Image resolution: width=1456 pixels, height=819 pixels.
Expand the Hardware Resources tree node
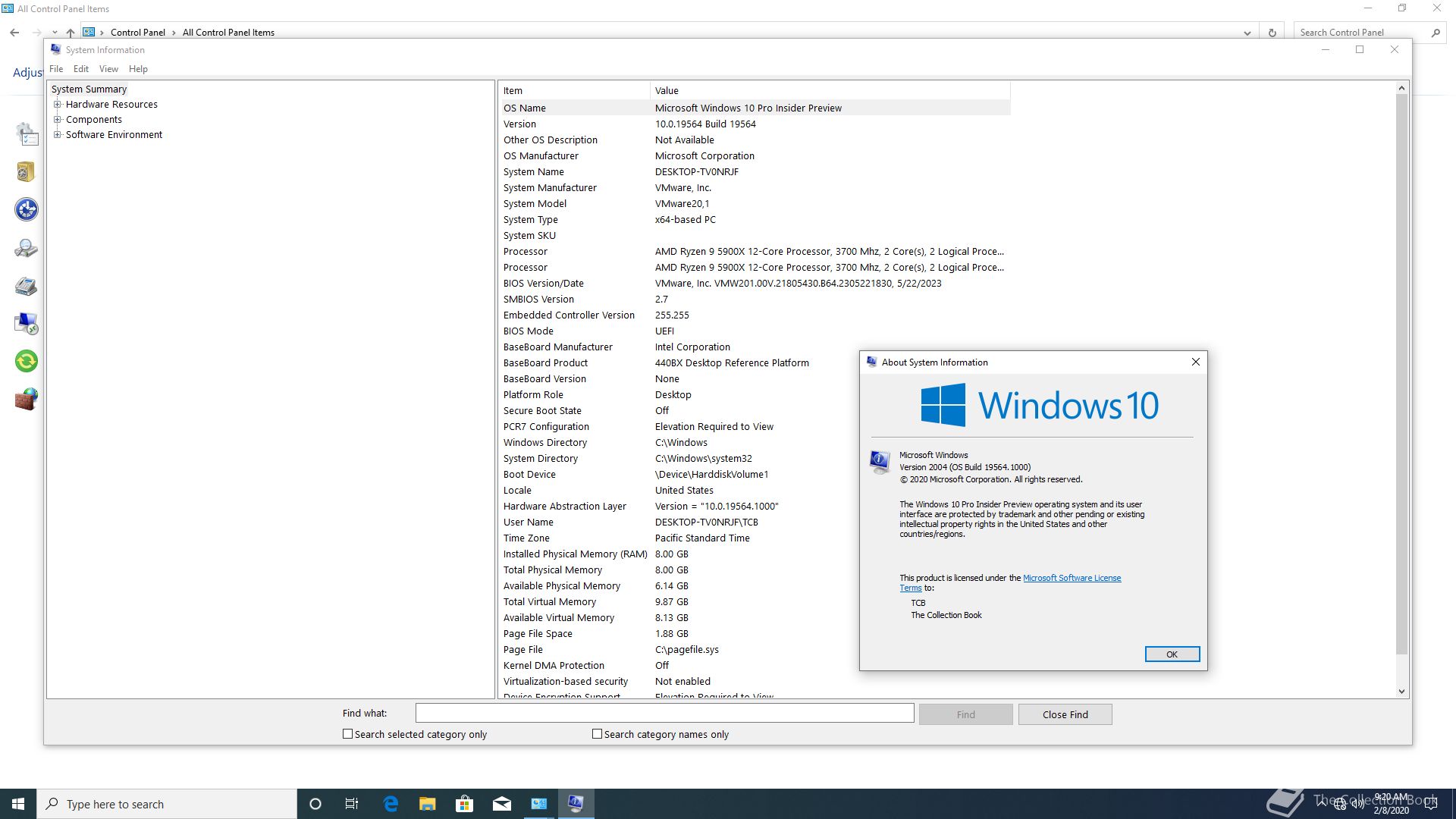(x=57, y=105)
